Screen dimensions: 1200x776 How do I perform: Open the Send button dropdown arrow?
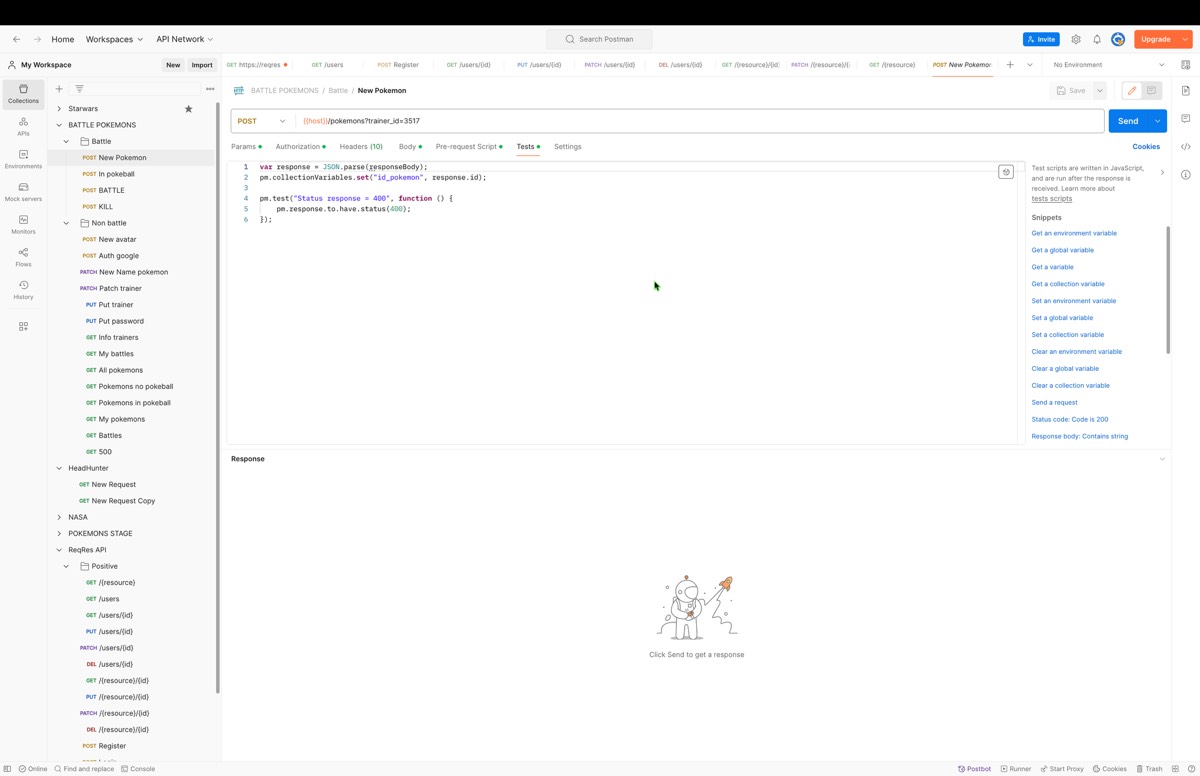click(x=1157, y=121)
